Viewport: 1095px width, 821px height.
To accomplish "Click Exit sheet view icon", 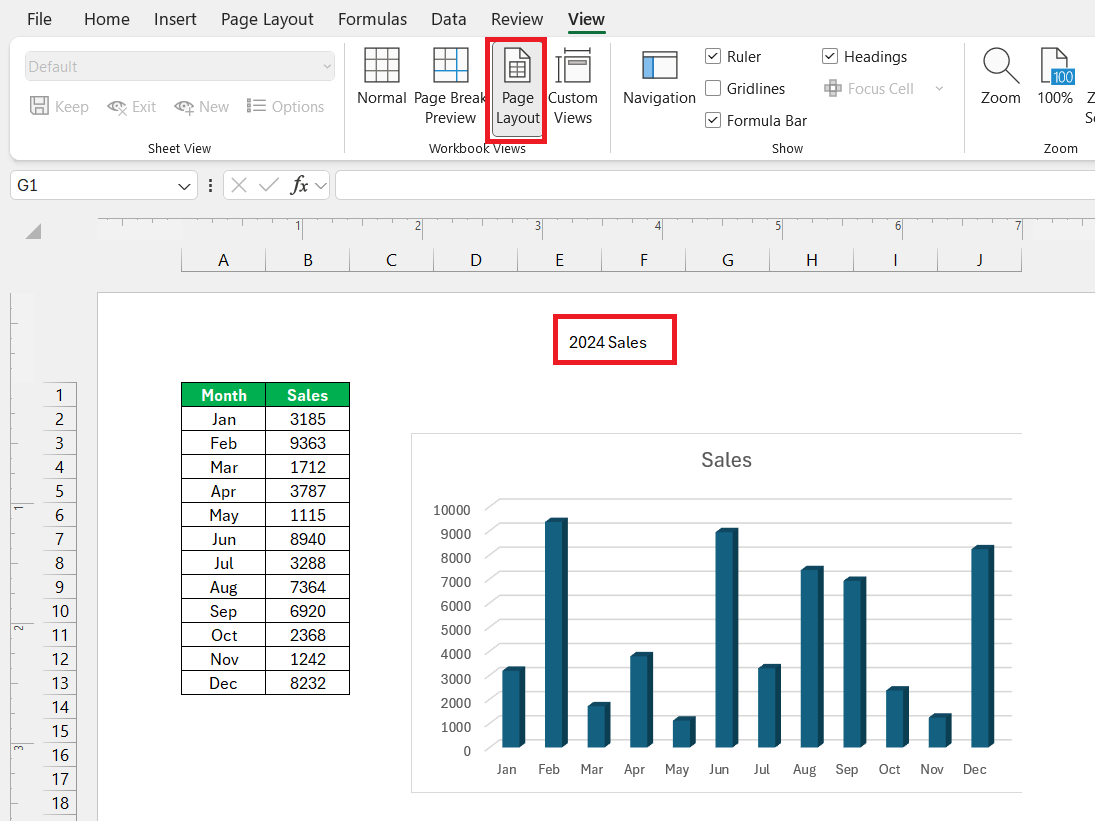I will 117,107.
